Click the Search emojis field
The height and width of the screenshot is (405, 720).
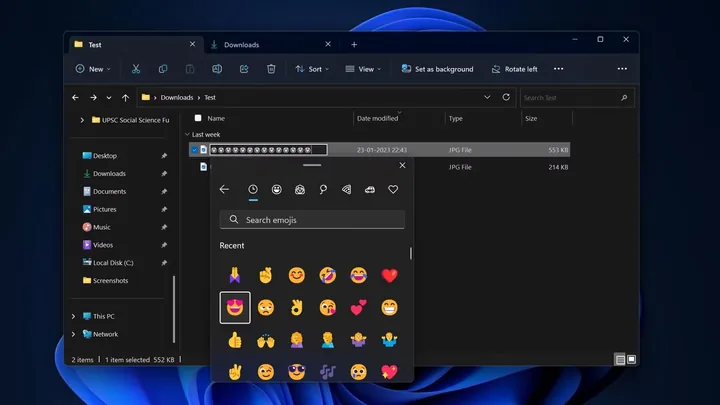click(x=312, y=220)
